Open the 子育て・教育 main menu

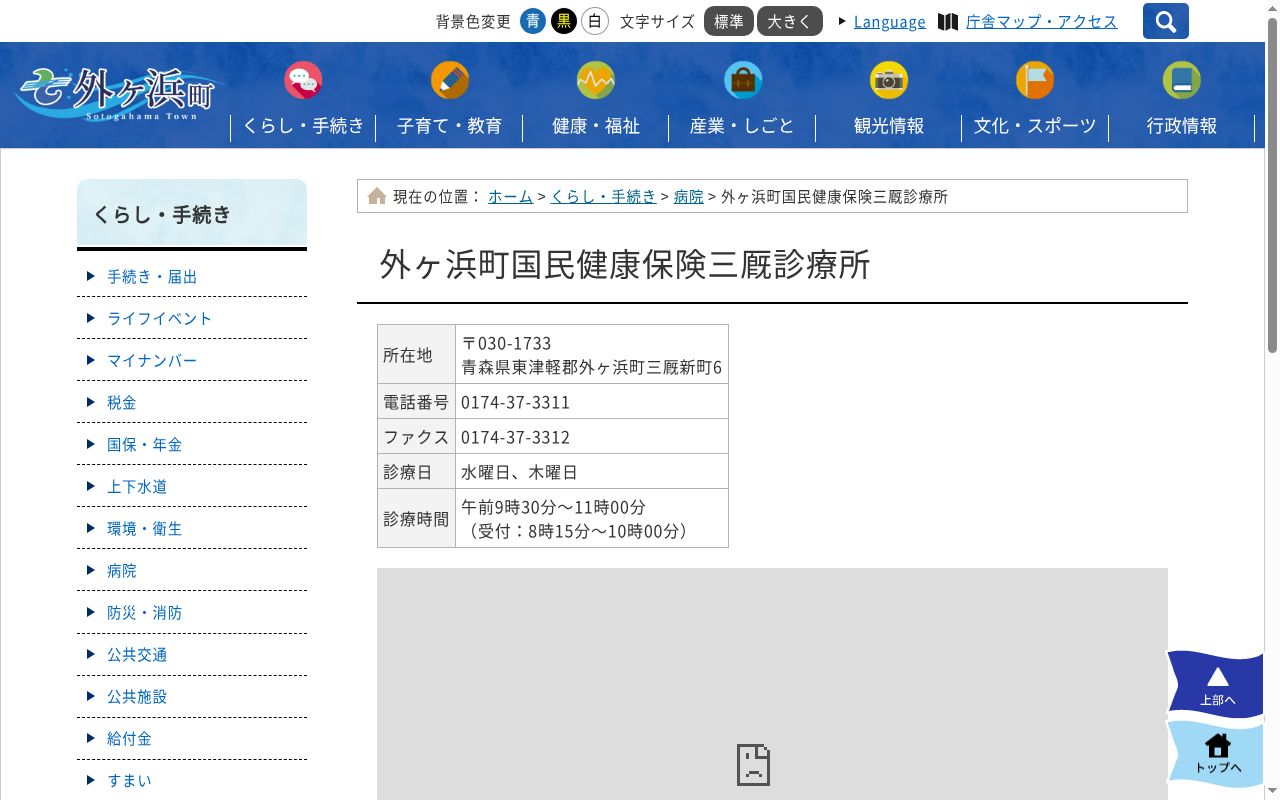click(450, 126)
